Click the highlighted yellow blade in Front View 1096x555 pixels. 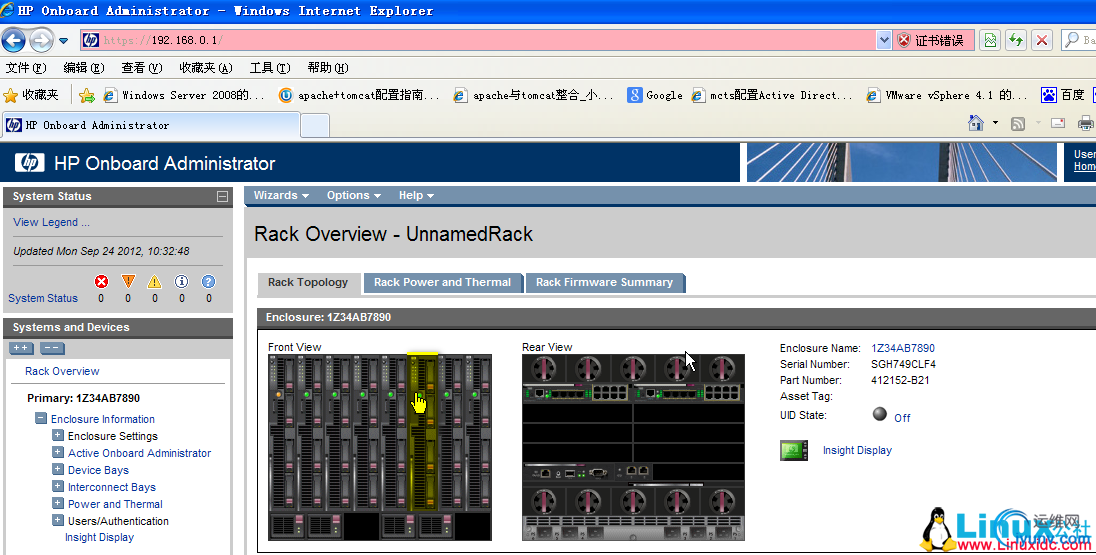click(422, 433)
